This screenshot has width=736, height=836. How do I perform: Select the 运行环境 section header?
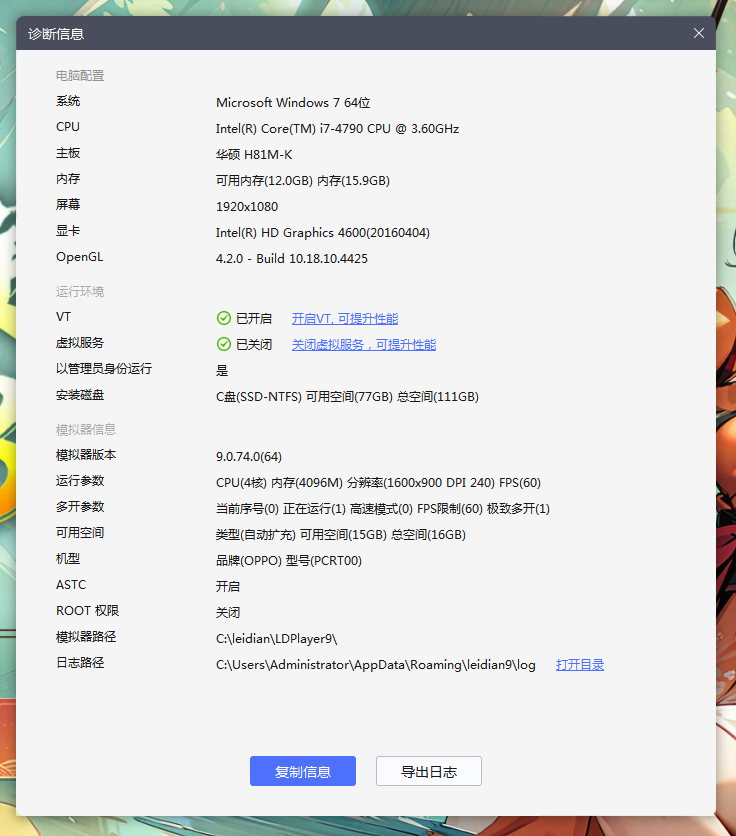pyautogui.click(x=80, y=292)
